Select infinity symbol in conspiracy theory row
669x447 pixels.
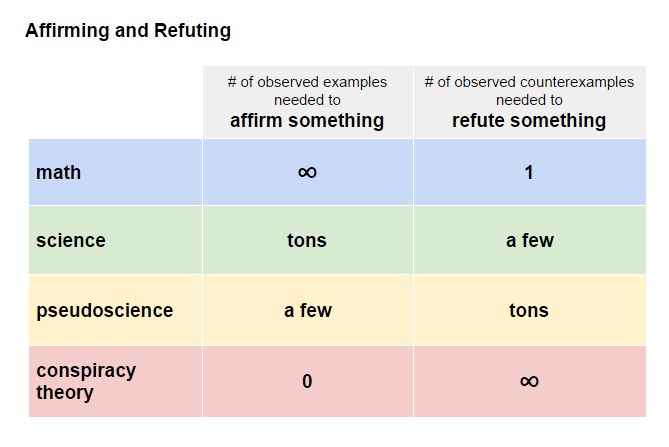[x=529, y=381]
